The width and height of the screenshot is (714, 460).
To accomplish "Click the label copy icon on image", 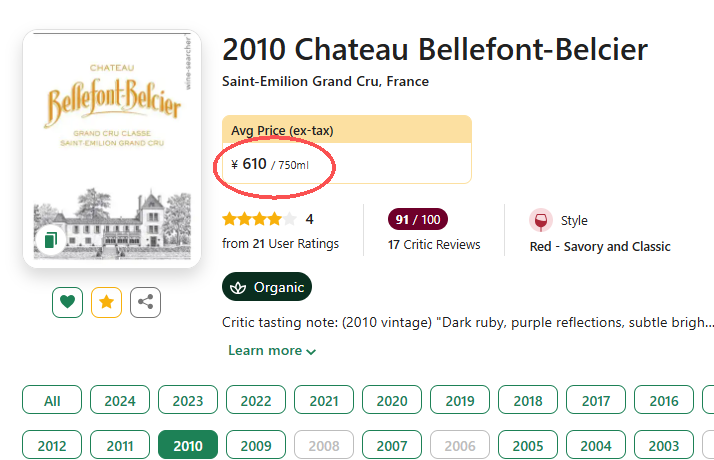I will point(48,240).
